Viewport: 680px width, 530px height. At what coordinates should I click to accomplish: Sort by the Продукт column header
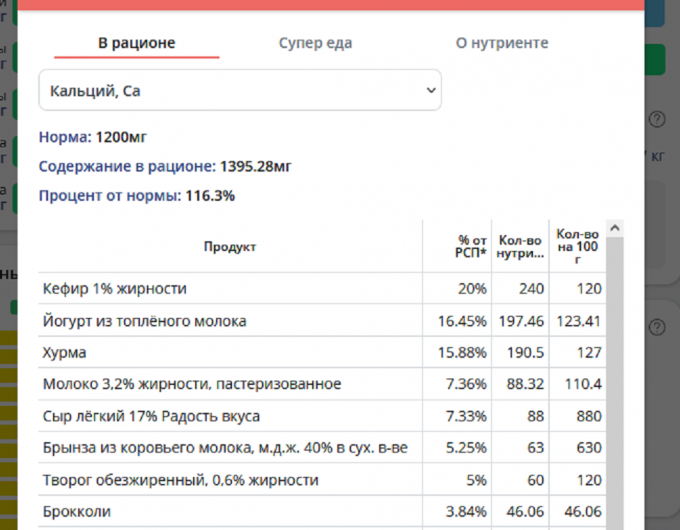point(230,246)
